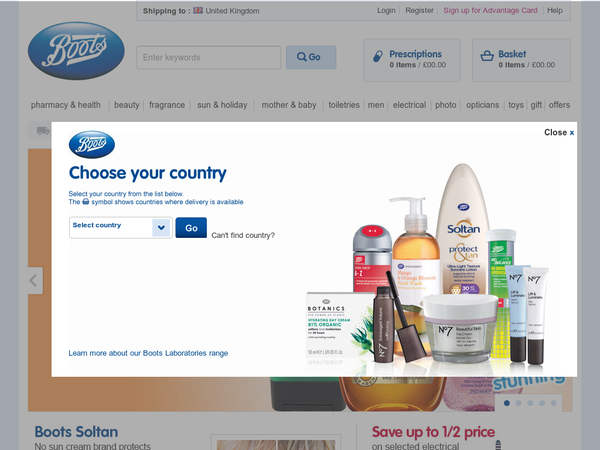Click Sign up for Advantage Card link
The width and height of the screenshot is (600, 450).
point(490,10)
